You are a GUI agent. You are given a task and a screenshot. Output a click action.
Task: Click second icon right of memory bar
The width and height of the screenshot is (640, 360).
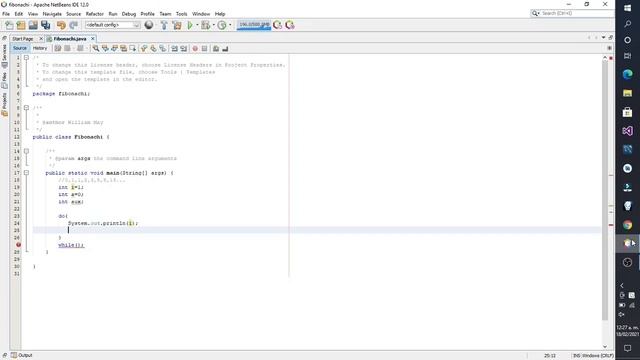pyautogui.click(x=290, y=25)
